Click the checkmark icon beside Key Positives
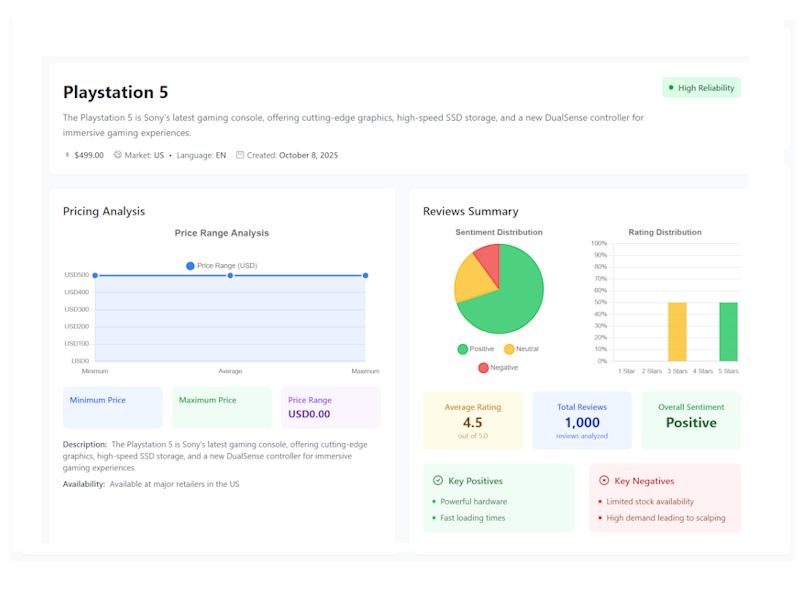The width and height of the screenshot is (800, 600). 437,481
